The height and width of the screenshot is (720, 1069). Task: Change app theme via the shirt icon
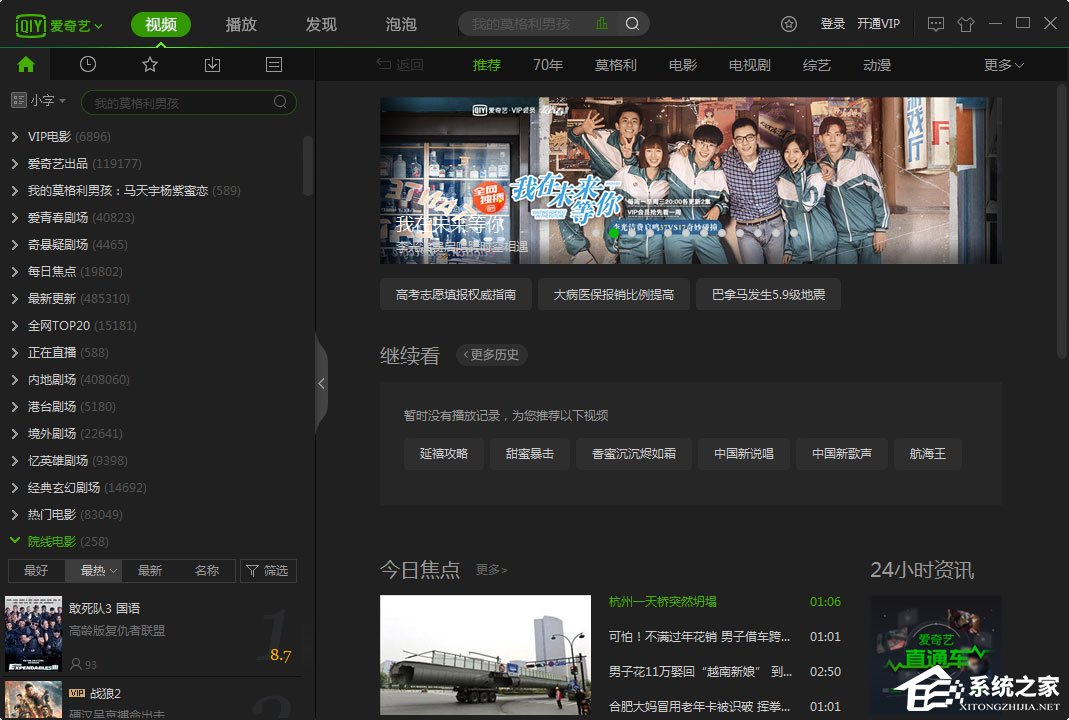966,23
